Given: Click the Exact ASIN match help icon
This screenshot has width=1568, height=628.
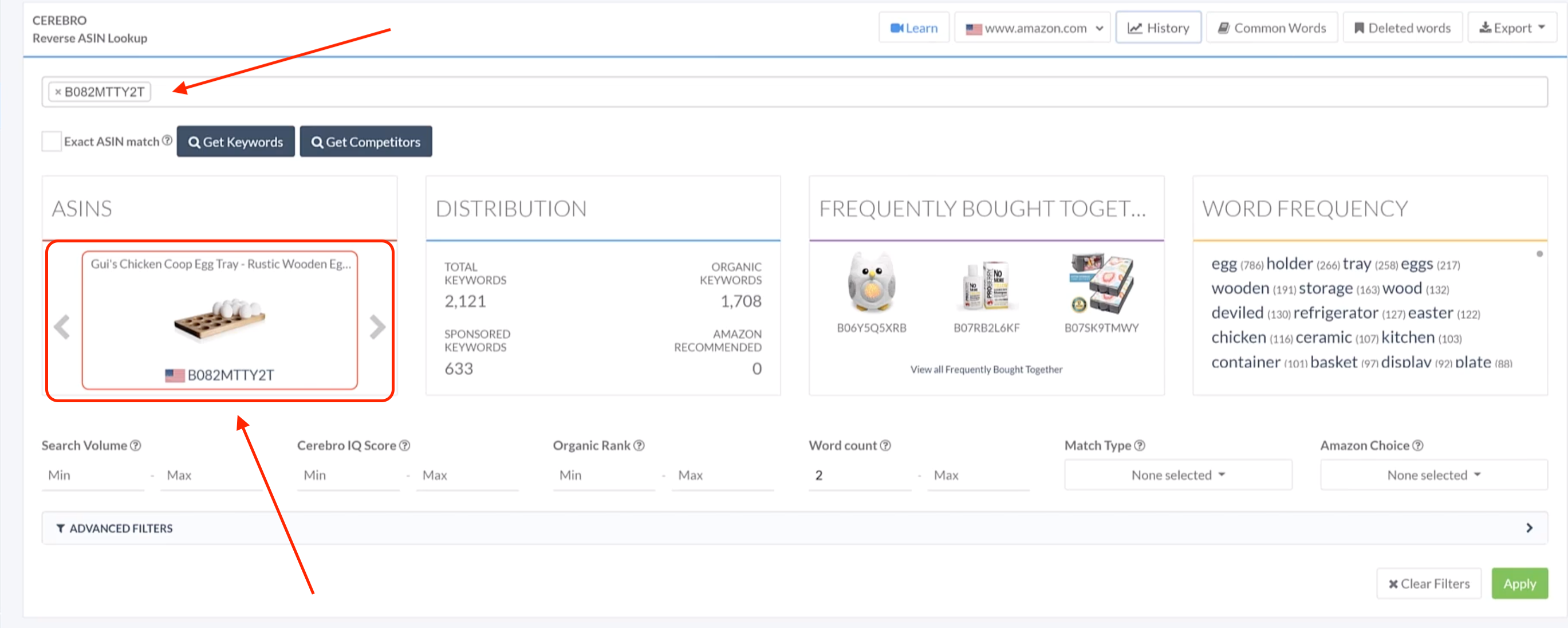Looking at the screenshot, I should [x=167, y=141].
